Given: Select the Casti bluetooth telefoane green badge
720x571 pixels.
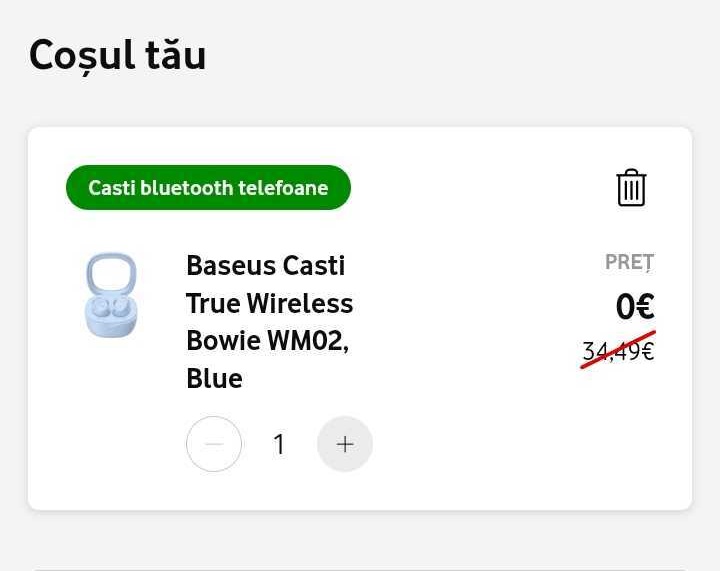Looking at the screenshot, I should [x=208, y=187].
